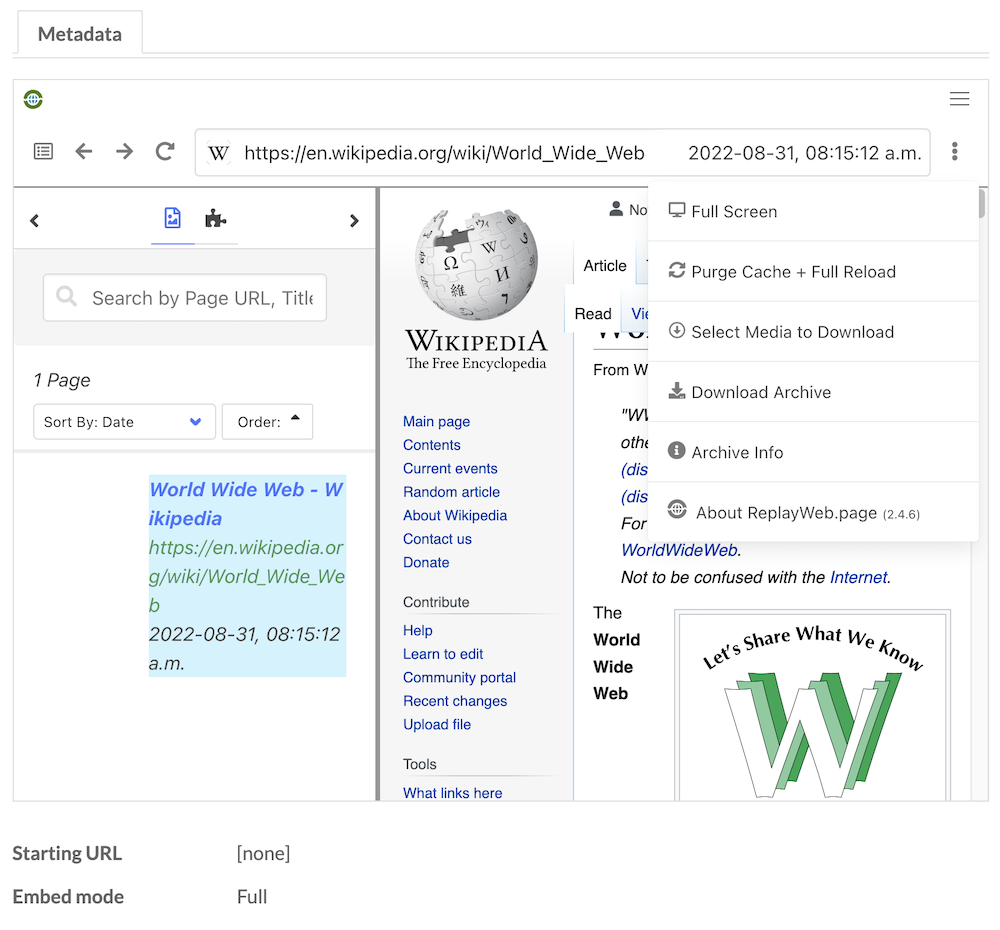
Task: Click Random article link
Action: (x=452, y=492)
